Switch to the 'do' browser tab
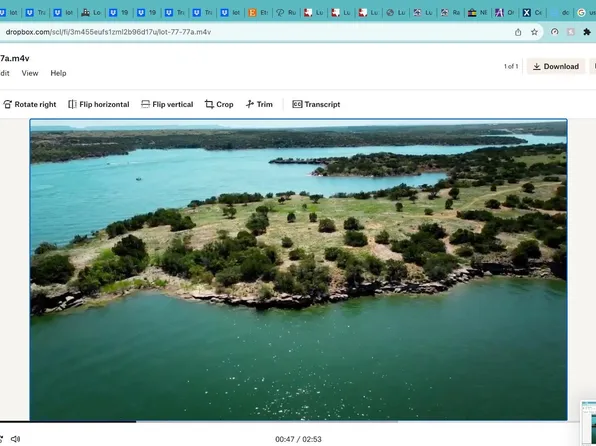The width and height of the screenshot is (596, 446). (x=560, y=13)
